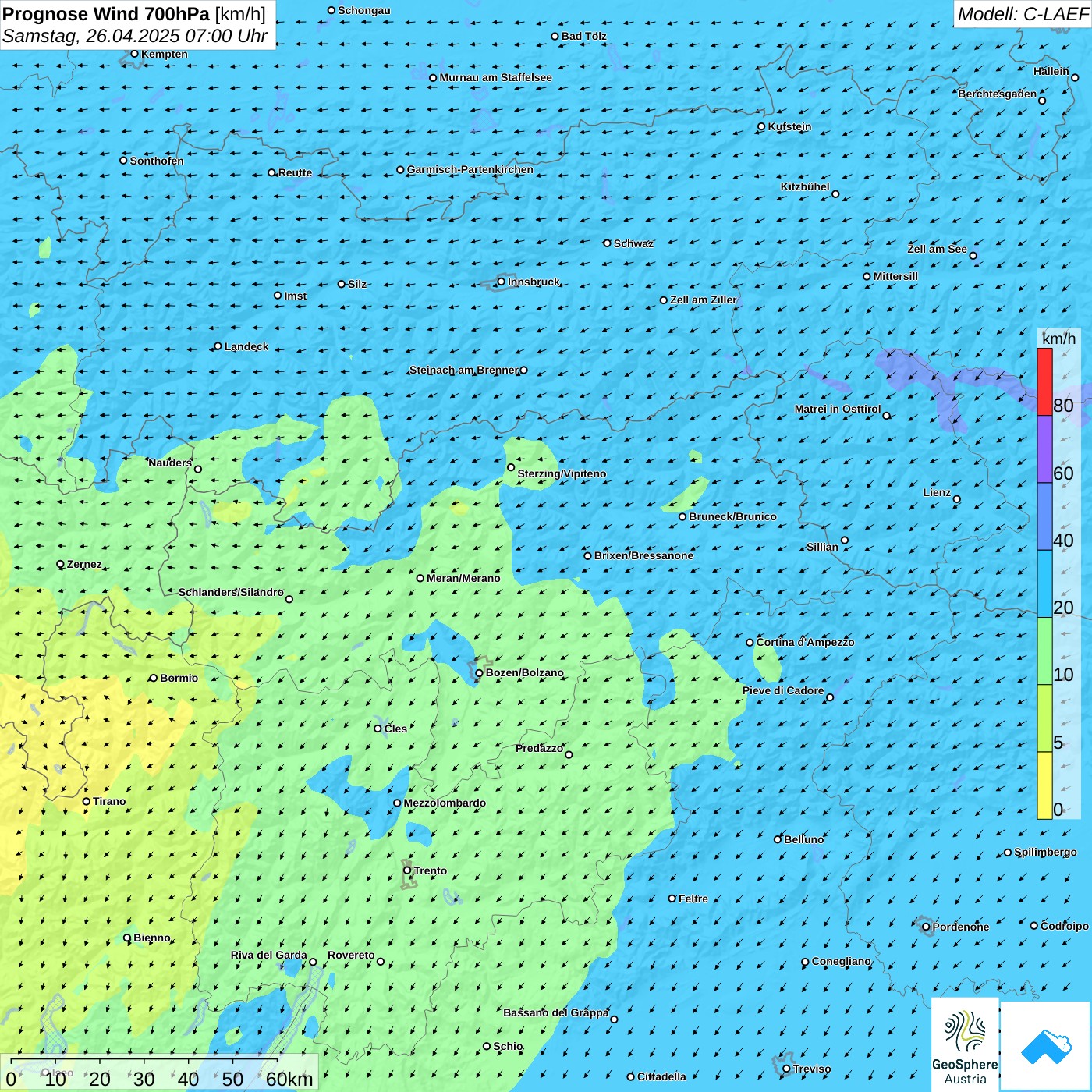Click the Cortina d'Ampezzo city label
This screenshot has height=1092, width=1092.
pyautogui.click(x=805, y=642)
